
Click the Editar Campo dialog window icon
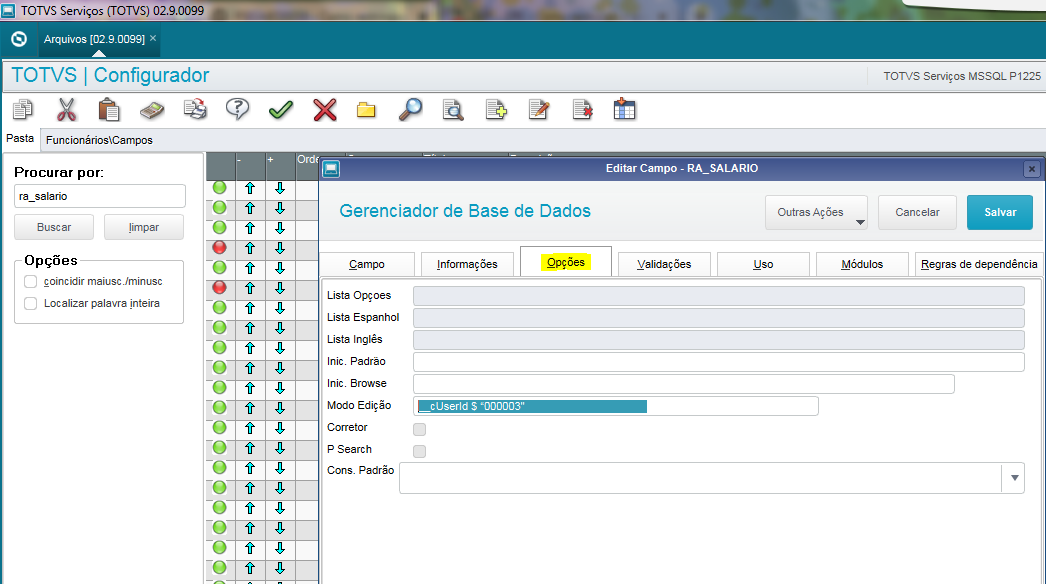[x=332, y=169]
